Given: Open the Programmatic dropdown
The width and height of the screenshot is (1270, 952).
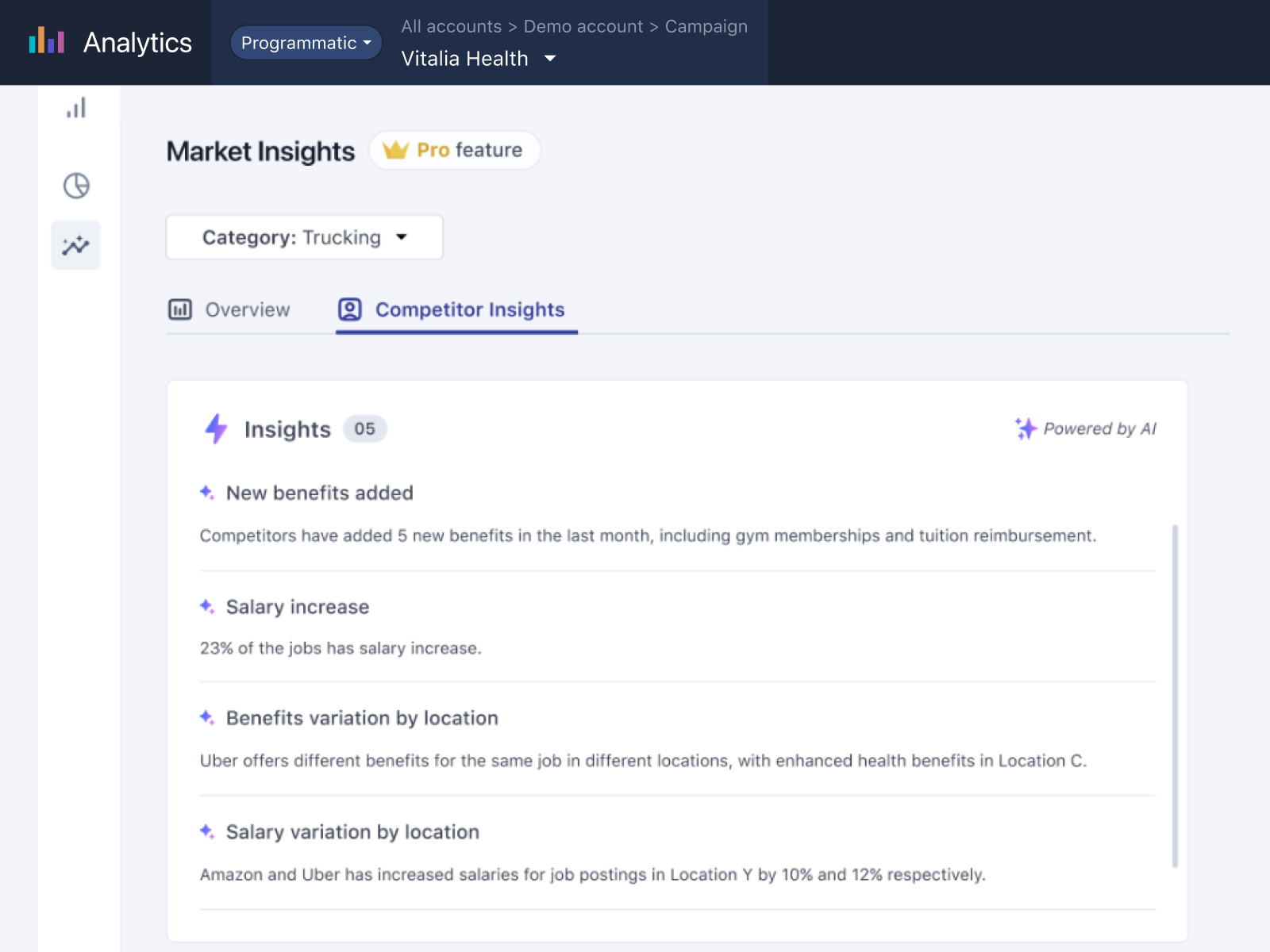Looking at the screenshot, I should (x=306, y=43).
